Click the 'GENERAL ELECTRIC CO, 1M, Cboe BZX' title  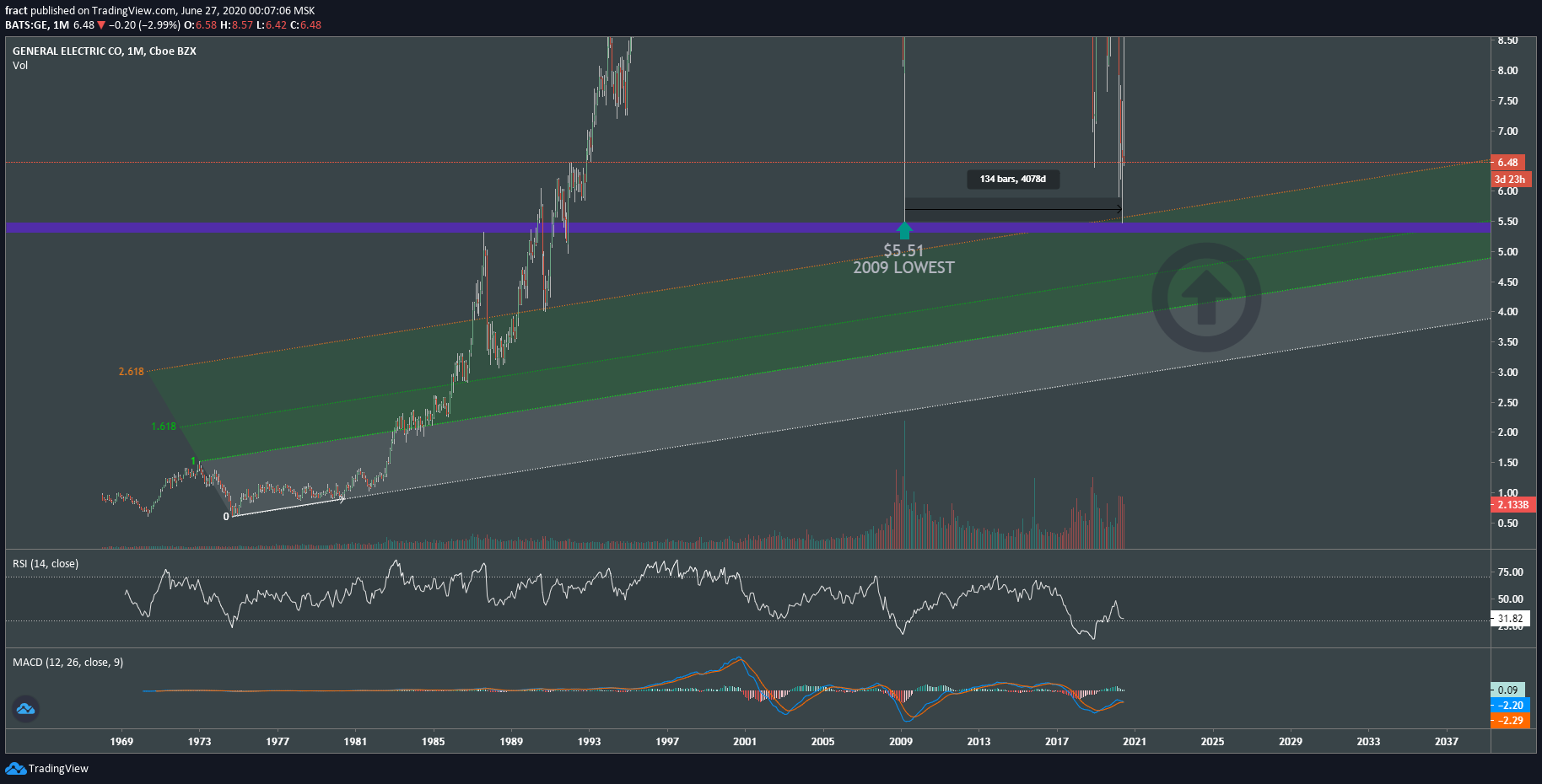pos(105,51)
